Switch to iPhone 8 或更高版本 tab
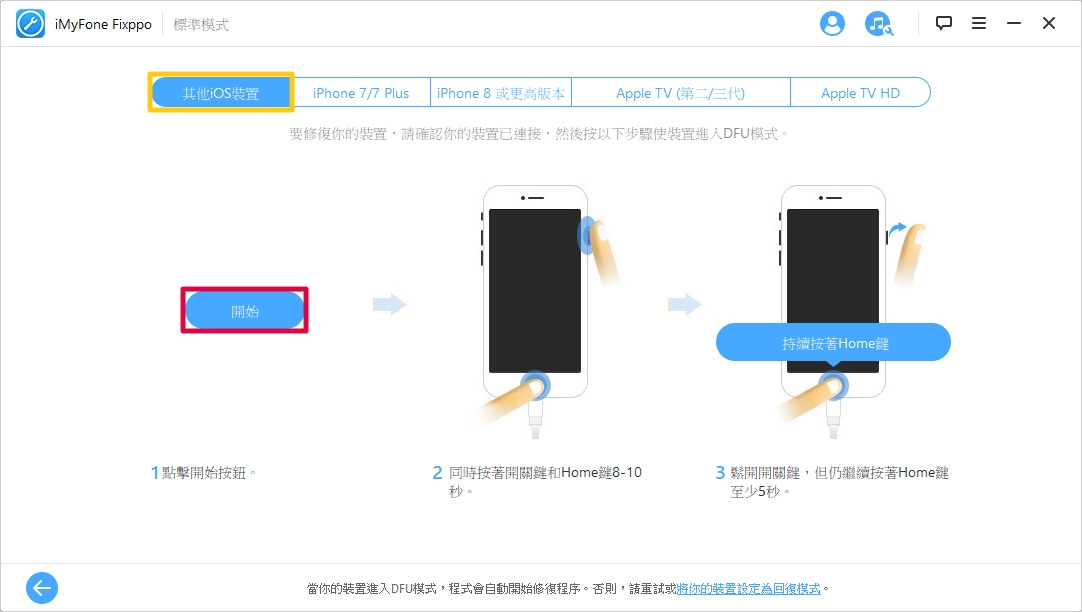Screen dimensions: 1082x612 coord(501,92)
